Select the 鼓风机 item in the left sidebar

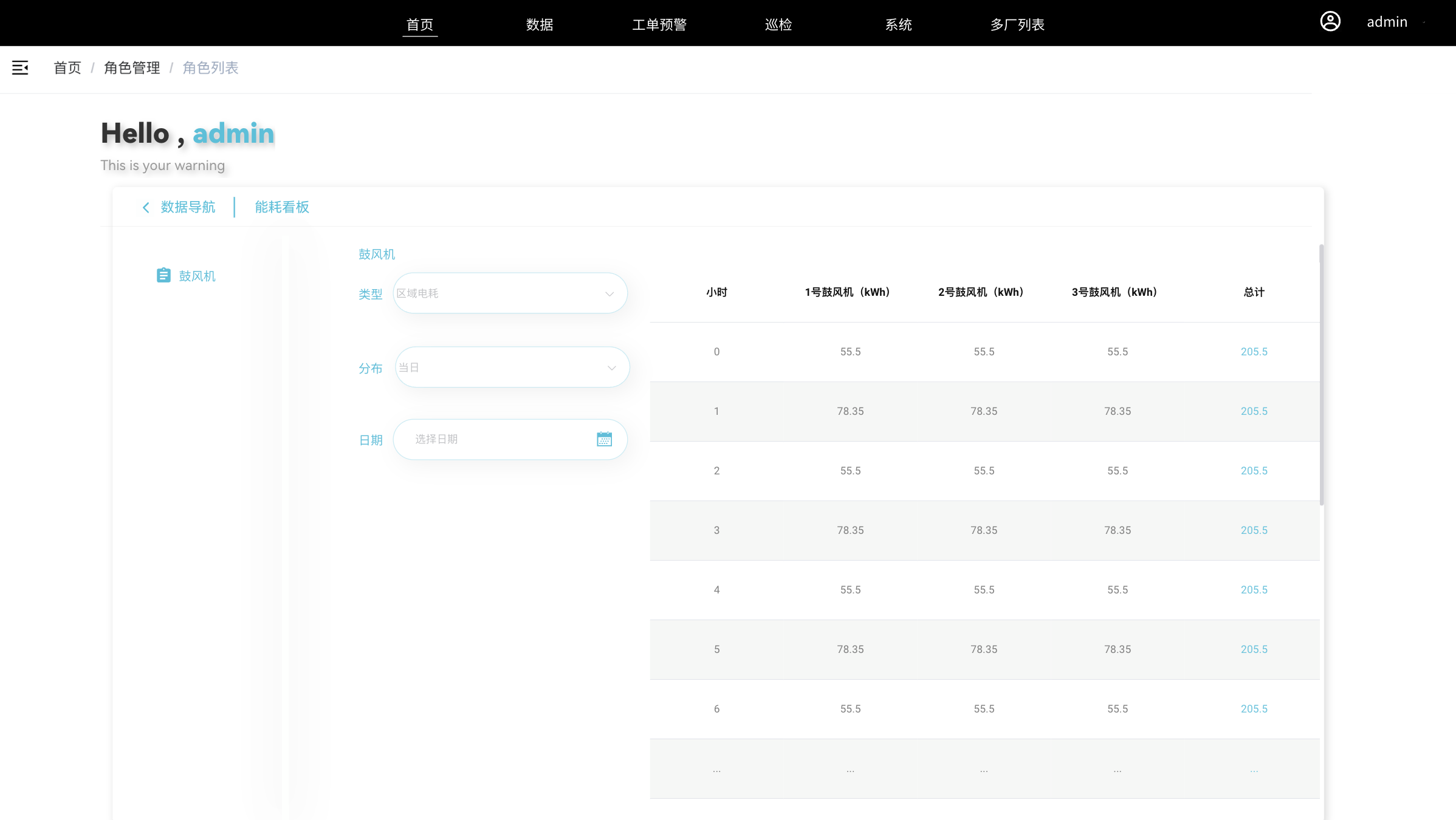(197, 276)
